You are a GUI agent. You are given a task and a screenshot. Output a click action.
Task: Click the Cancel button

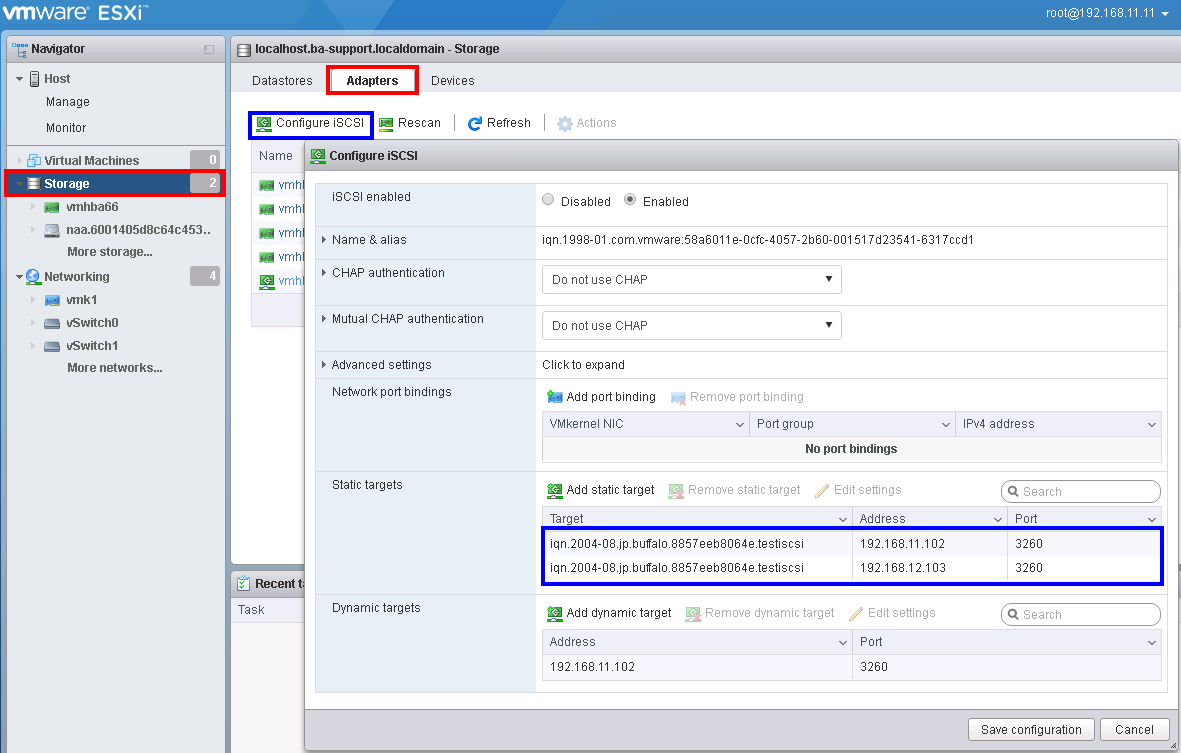1134,729
